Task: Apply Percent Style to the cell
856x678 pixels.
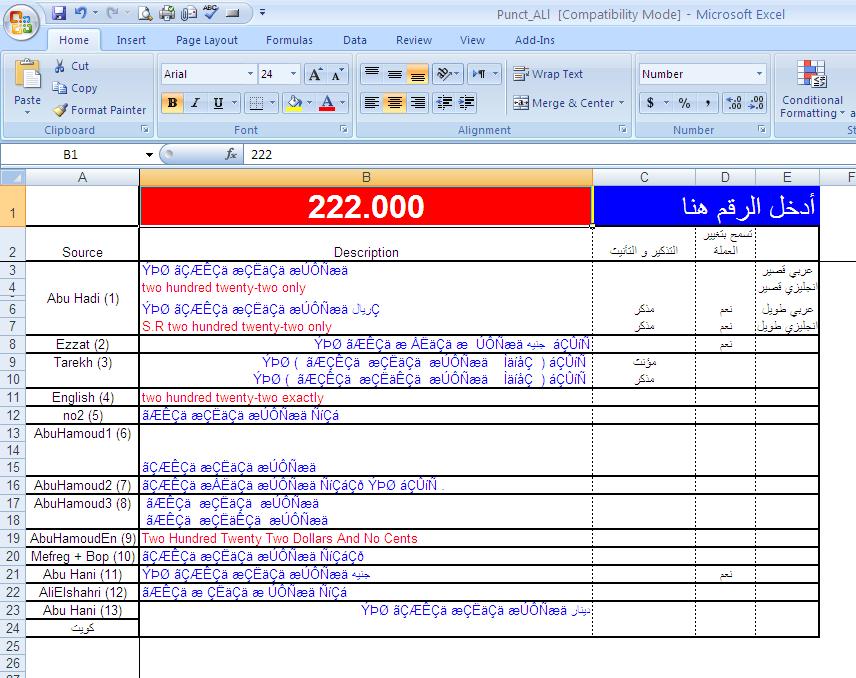Action: [684, 103]
